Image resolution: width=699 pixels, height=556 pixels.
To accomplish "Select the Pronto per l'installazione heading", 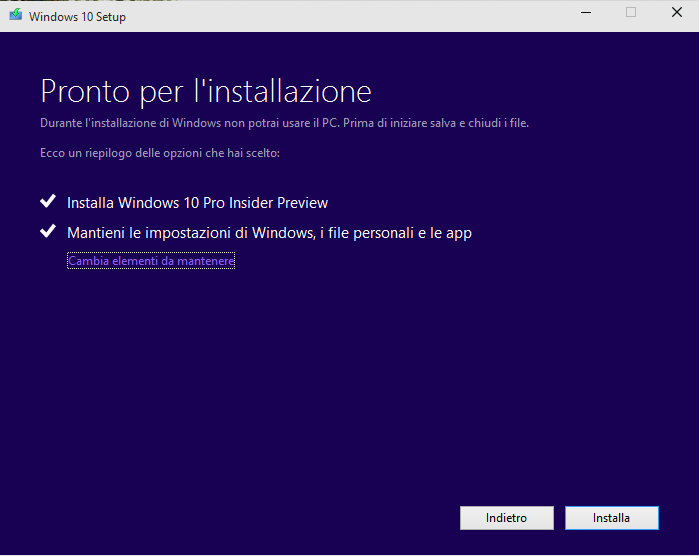I will 206,92.
